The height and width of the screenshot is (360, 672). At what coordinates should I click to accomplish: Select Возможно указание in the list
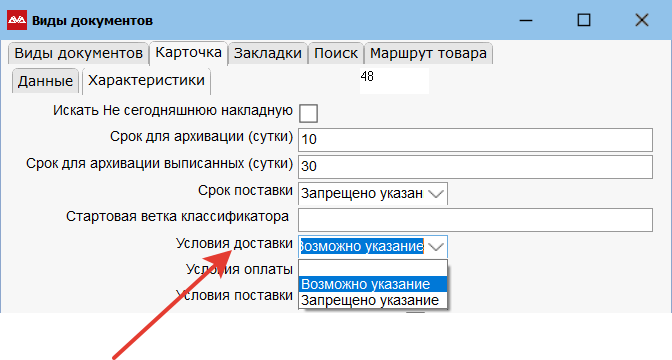373,284
